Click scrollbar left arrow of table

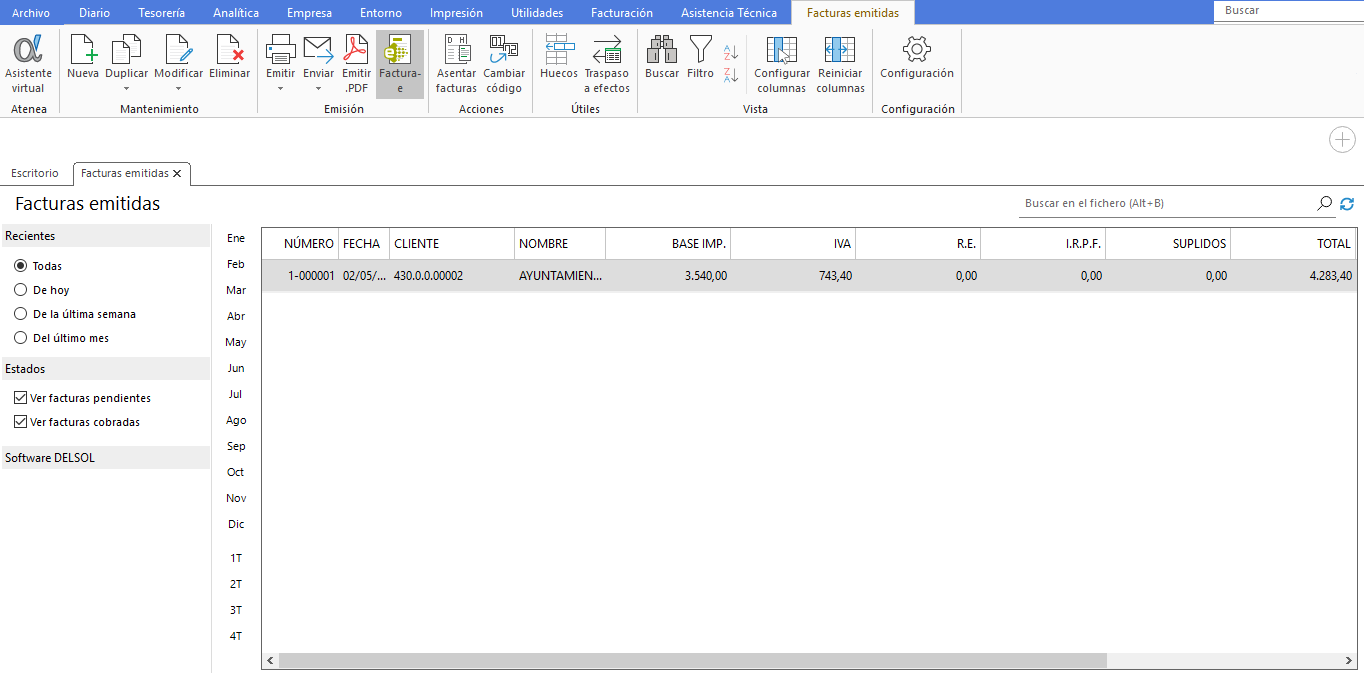click(270, 661)
